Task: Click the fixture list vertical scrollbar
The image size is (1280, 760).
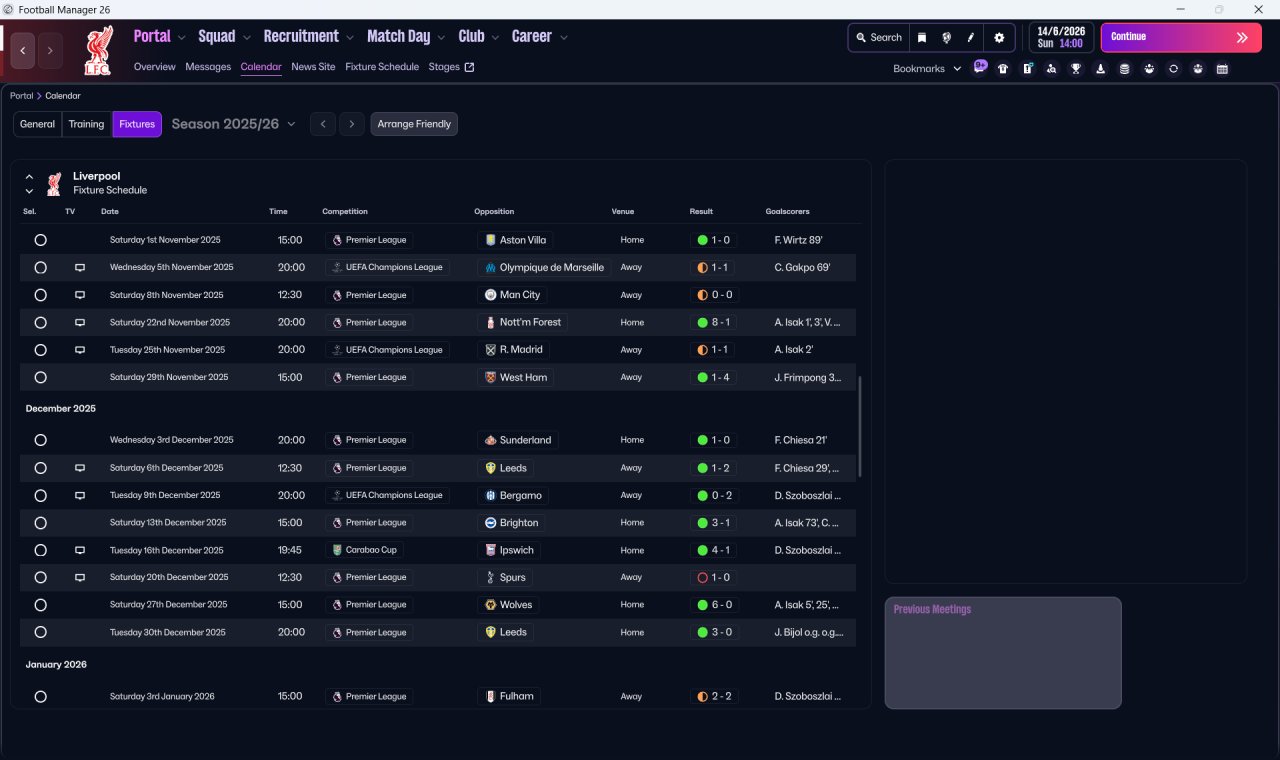Action: (x=859, y=426)
